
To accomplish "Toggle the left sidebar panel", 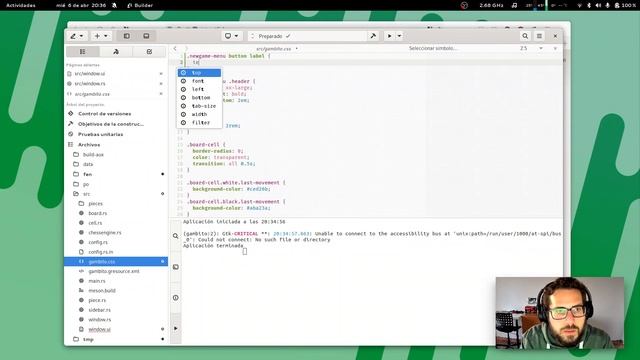I will (x=127, y=36).
